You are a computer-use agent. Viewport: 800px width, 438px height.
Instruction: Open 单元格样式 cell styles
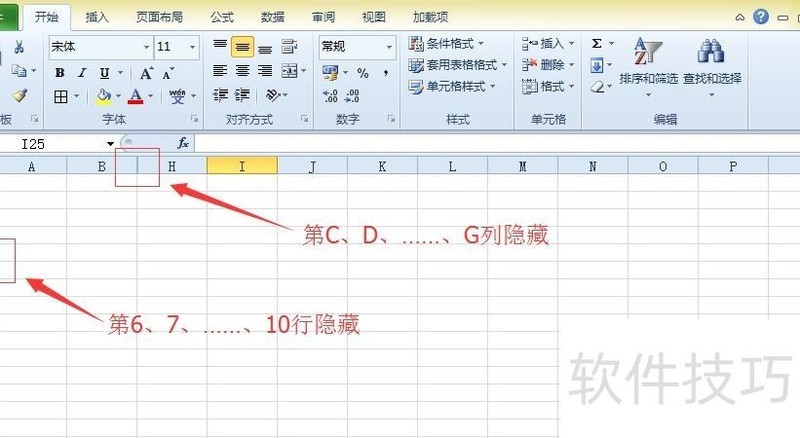tap(452, 87)
